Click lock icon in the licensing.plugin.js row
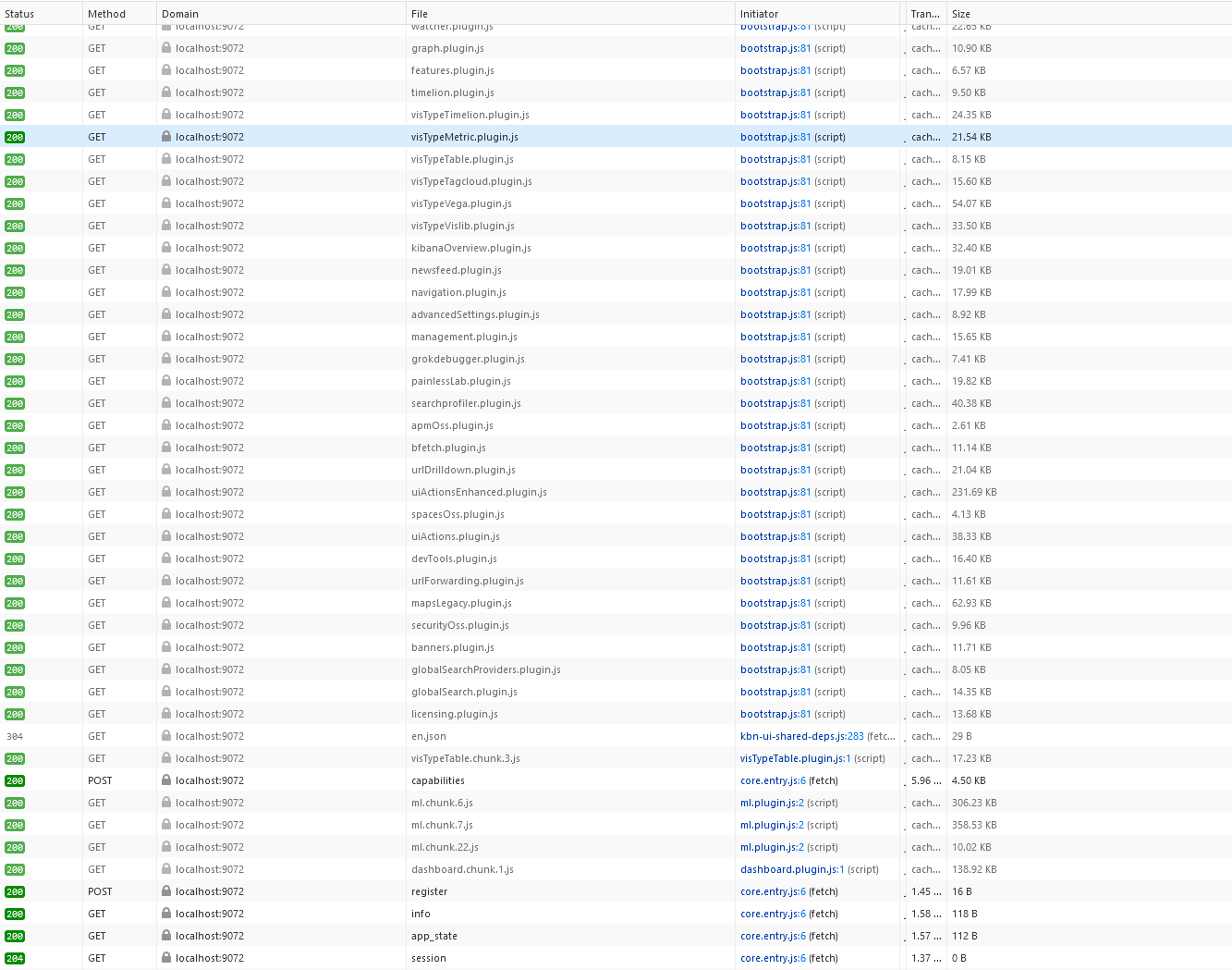 (166, 714)
